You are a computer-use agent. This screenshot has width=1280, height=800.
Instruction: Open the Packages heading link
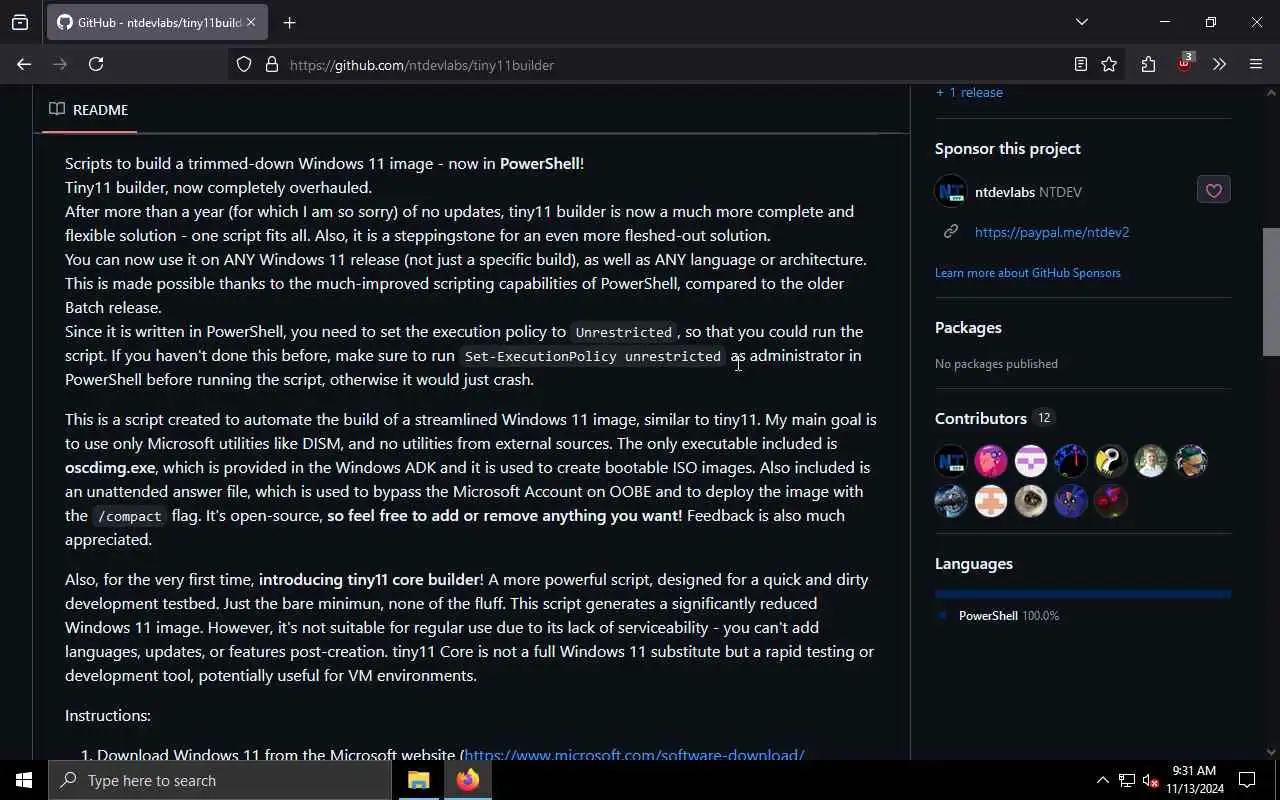pos(968,328)
